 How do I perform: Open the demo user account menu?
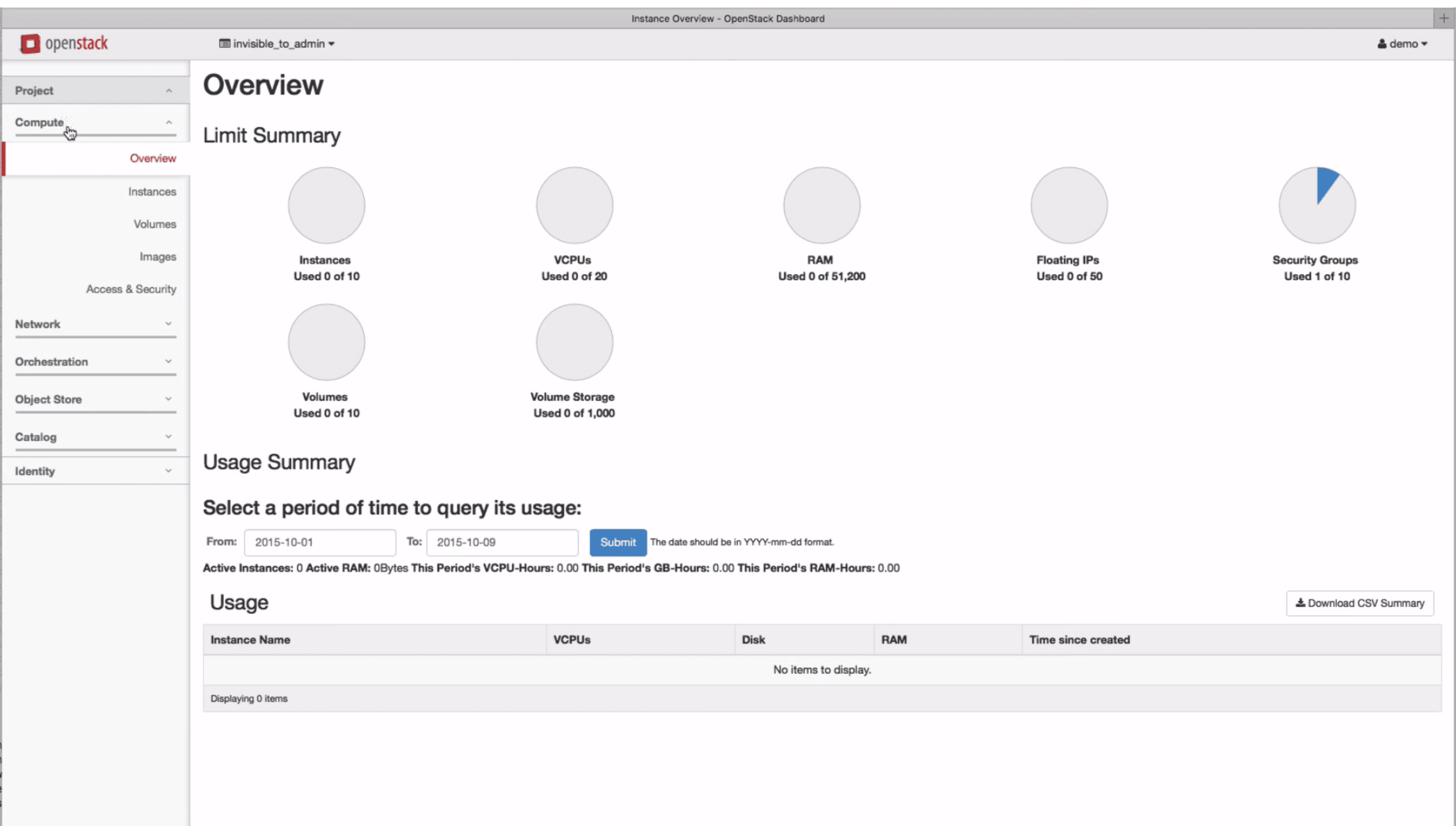pos(1402,43)
